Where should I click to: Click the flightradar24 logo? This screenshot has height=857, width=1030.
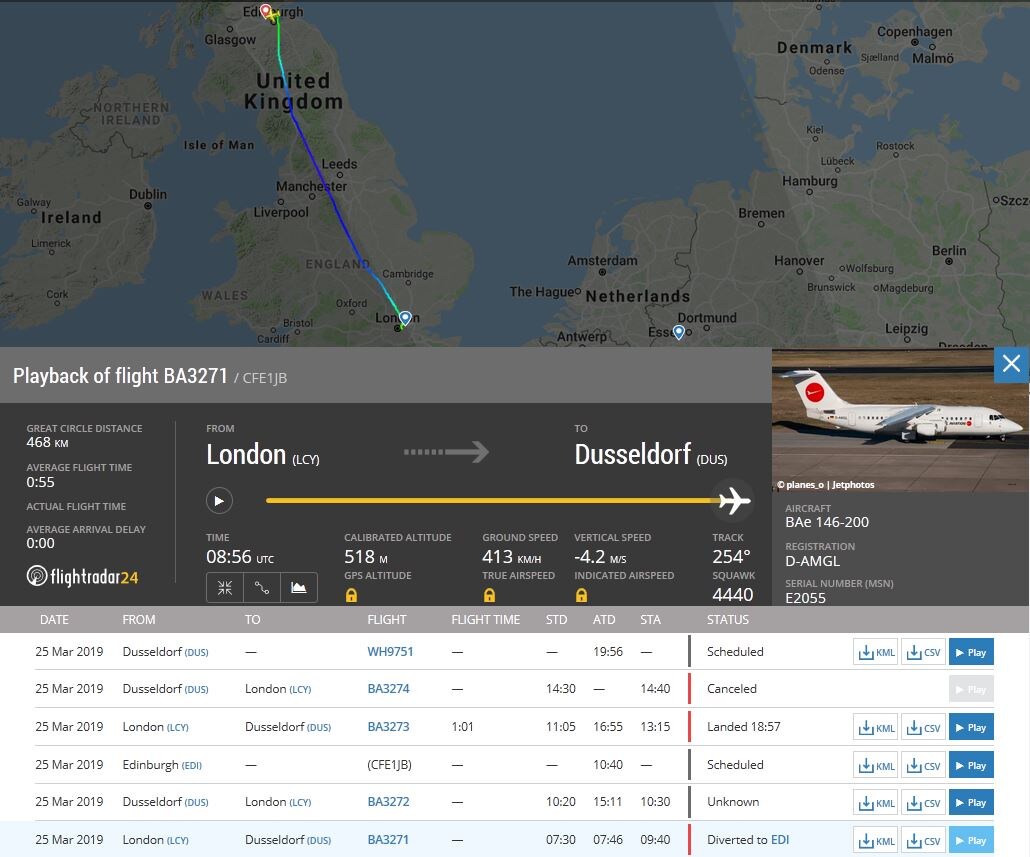pos(82,577)
